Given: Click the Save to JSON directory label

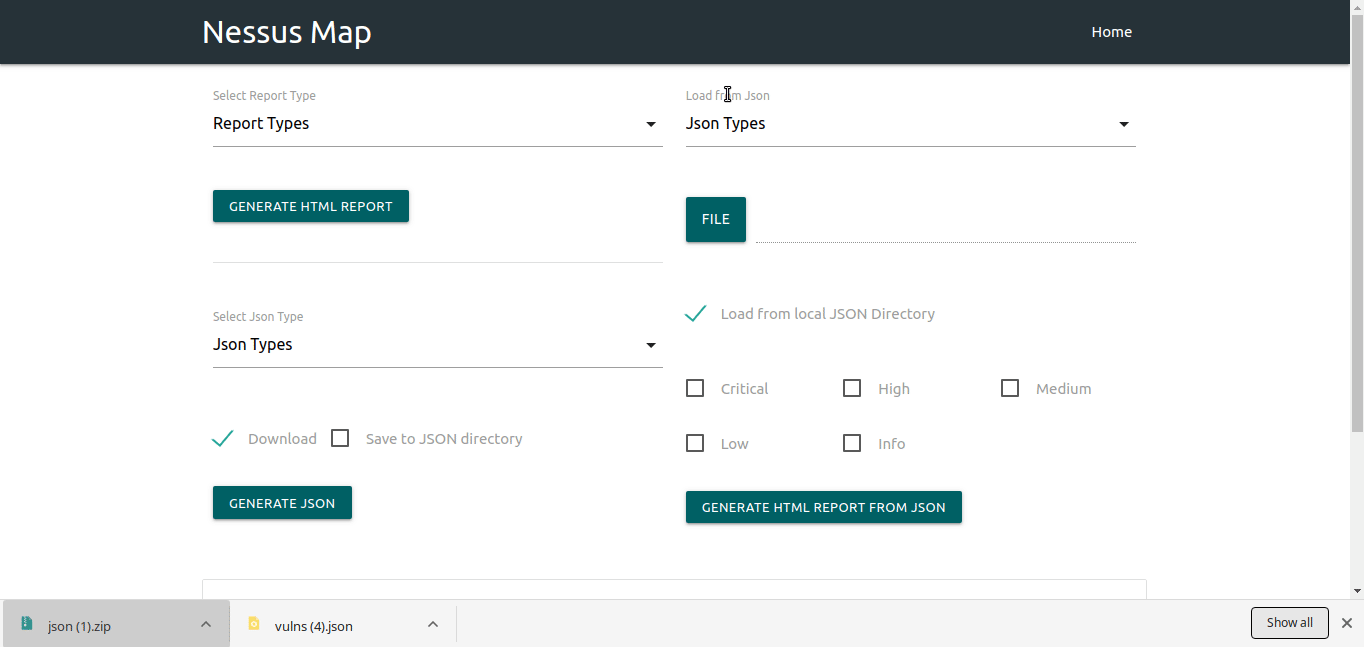Looking at the screenshot, I should point(444,439).
